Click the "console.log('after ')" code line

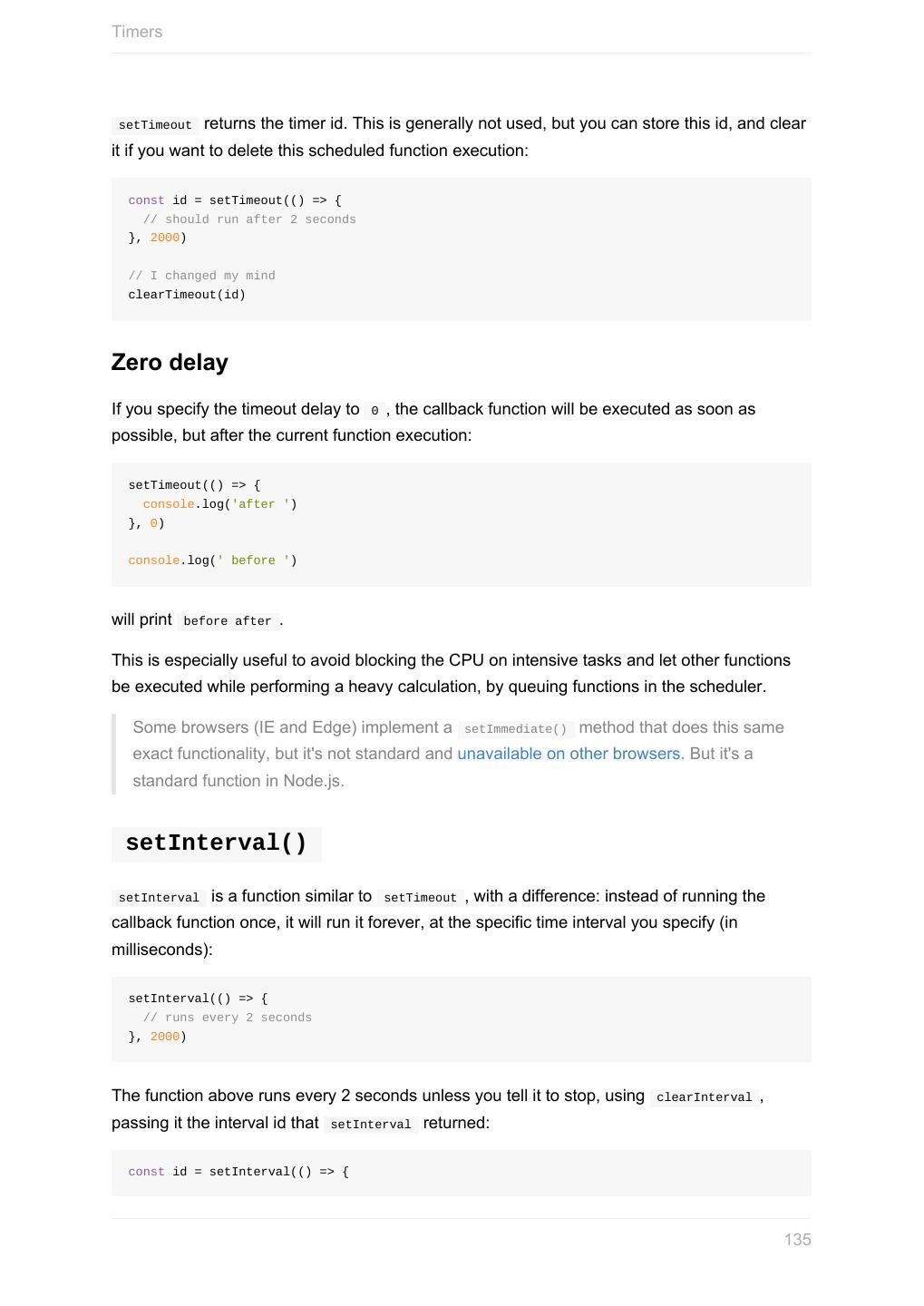(x=219, y=504)
